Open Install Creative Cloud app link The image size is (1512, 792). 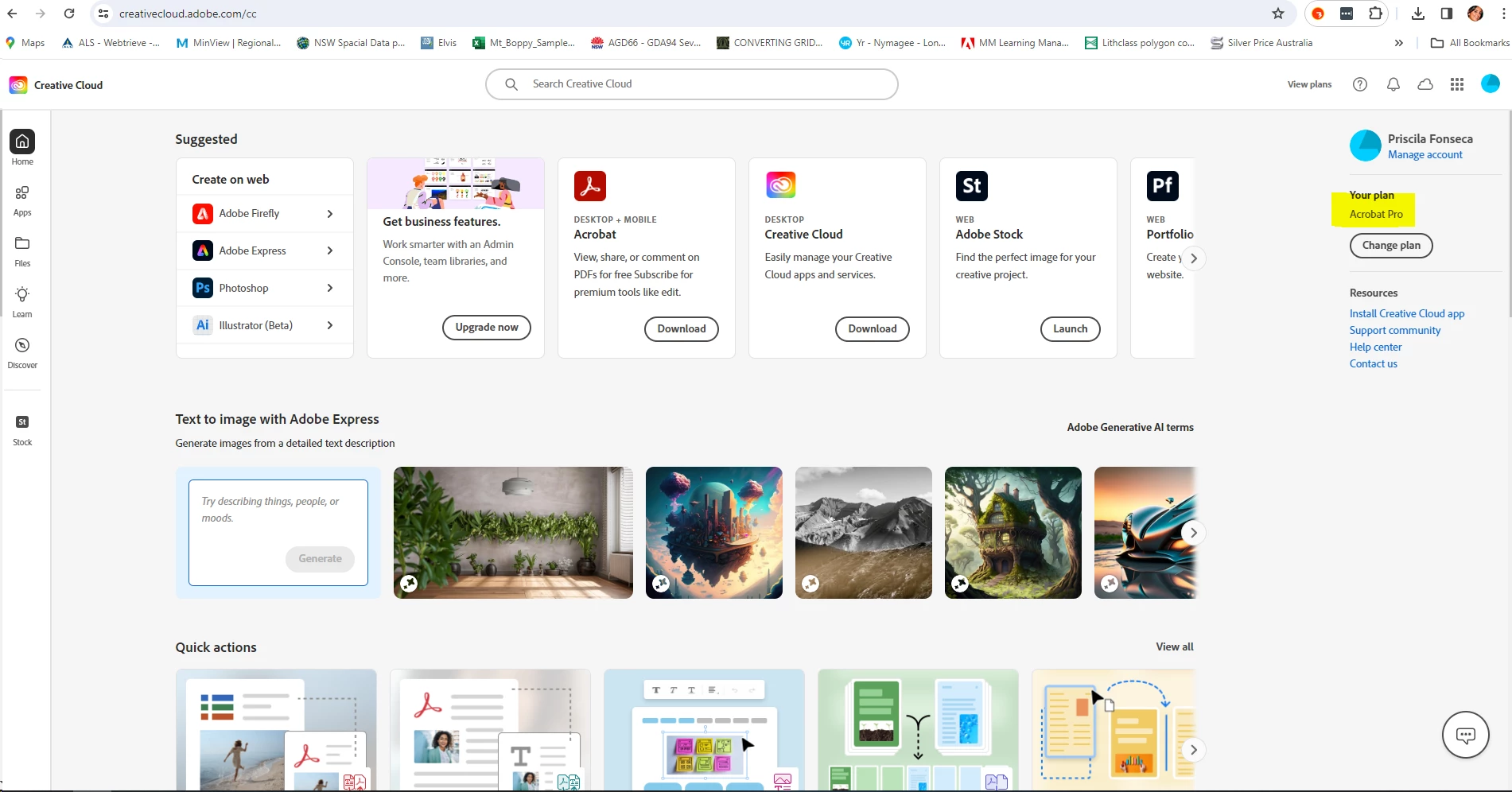[1407, 314]
